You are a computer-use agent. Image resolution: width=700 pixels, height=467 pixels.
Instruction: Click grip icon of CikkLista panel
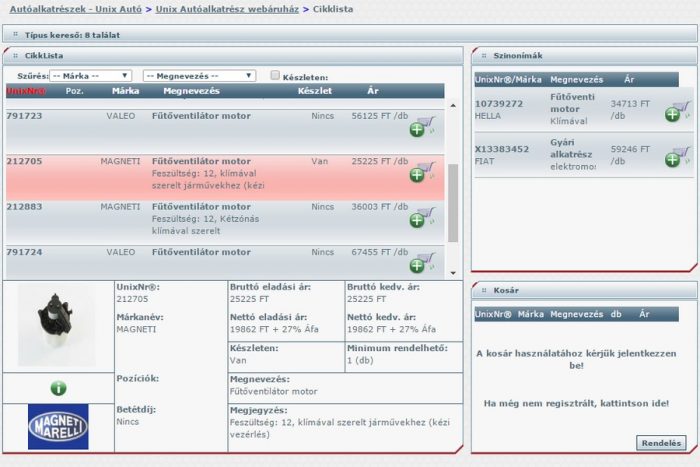point(15,56)
